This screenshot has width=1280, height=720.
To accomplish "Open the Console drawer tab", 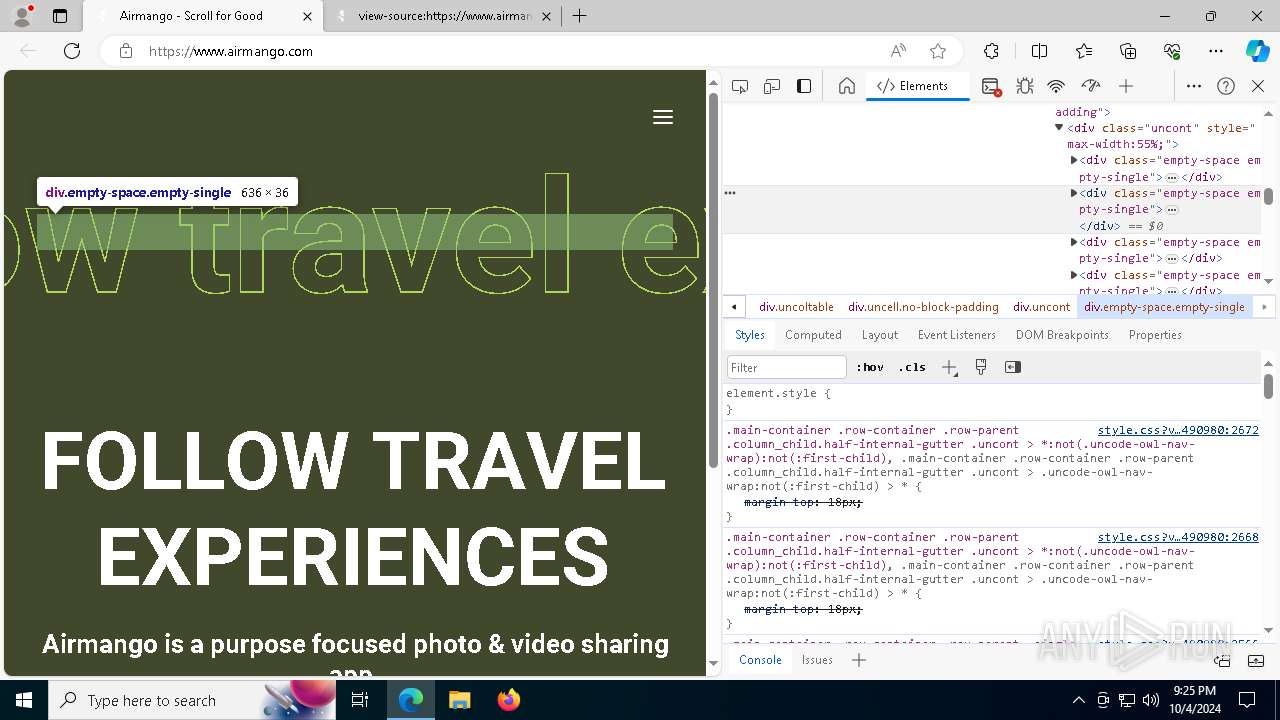I will [760, 660].
